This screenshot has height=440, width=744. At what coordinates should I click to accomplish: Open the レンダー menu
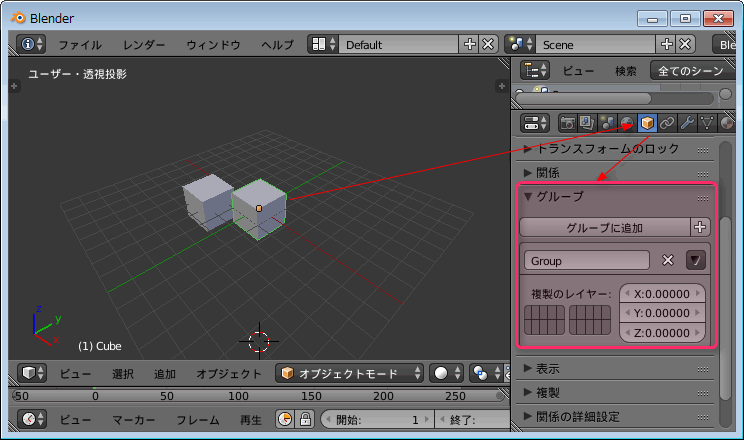(x=144, y=45)
